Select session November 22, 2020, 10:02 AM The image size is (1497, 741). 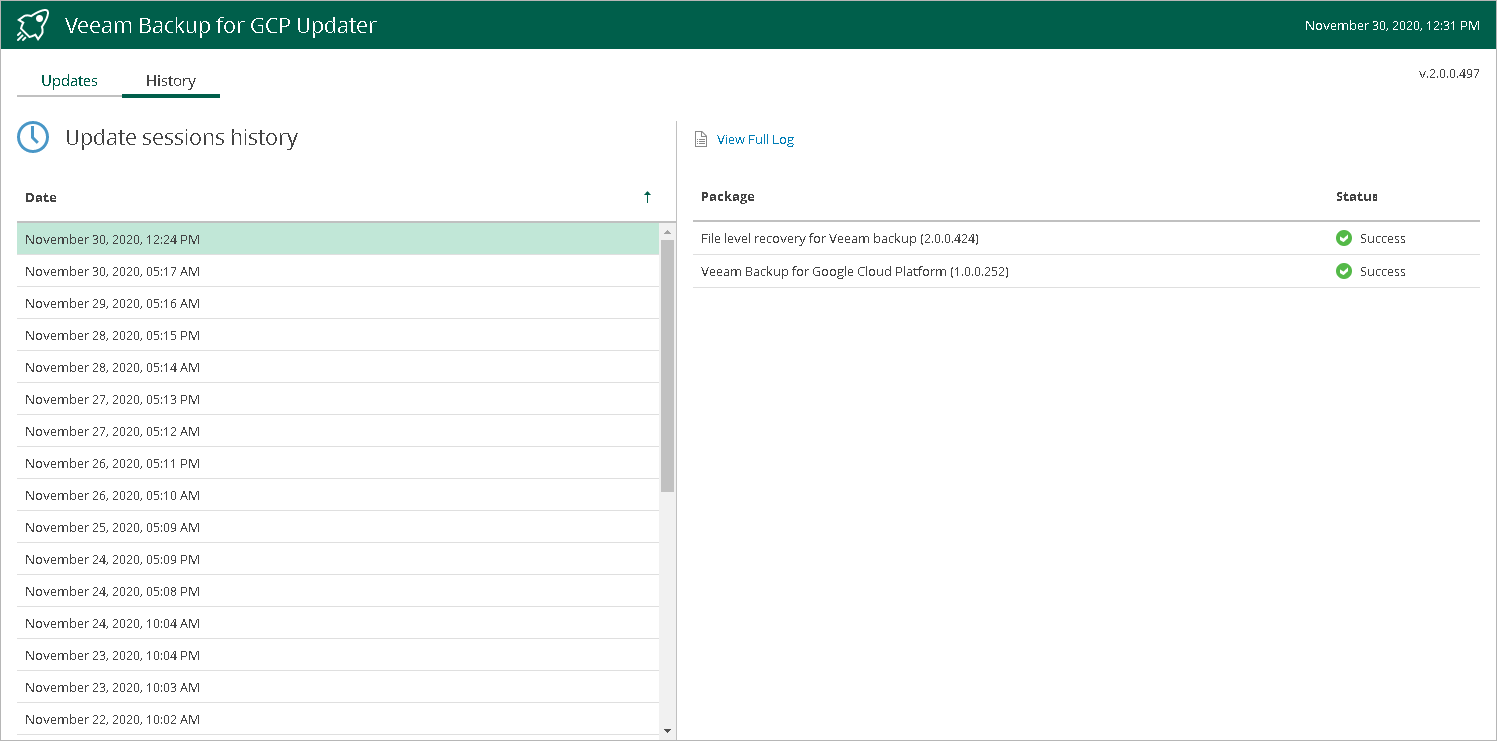point(338,719)
